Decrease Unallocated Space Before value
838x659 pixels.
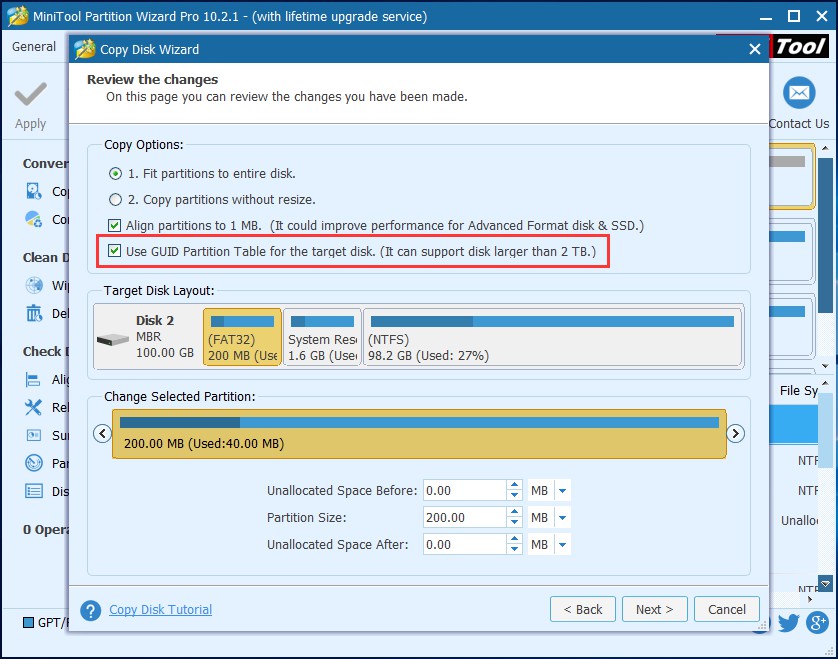[x=514, y=495]
